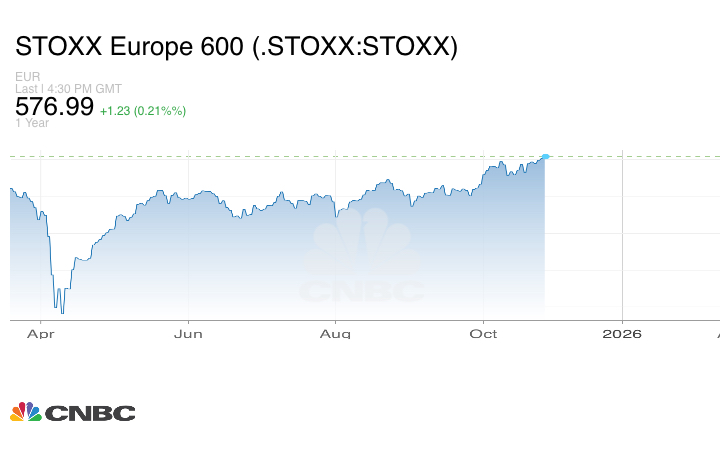Select the Apr label on the x-axis
This screenshot has height=450, width=720.
(x=40, y=333)
